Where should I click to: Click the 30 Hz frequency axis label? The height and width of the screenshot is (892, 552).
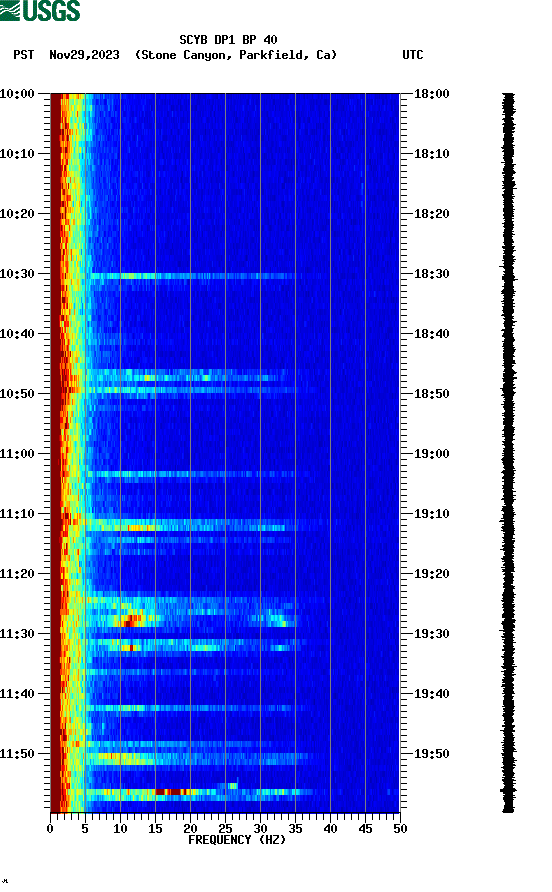click(x=261, y=829)
